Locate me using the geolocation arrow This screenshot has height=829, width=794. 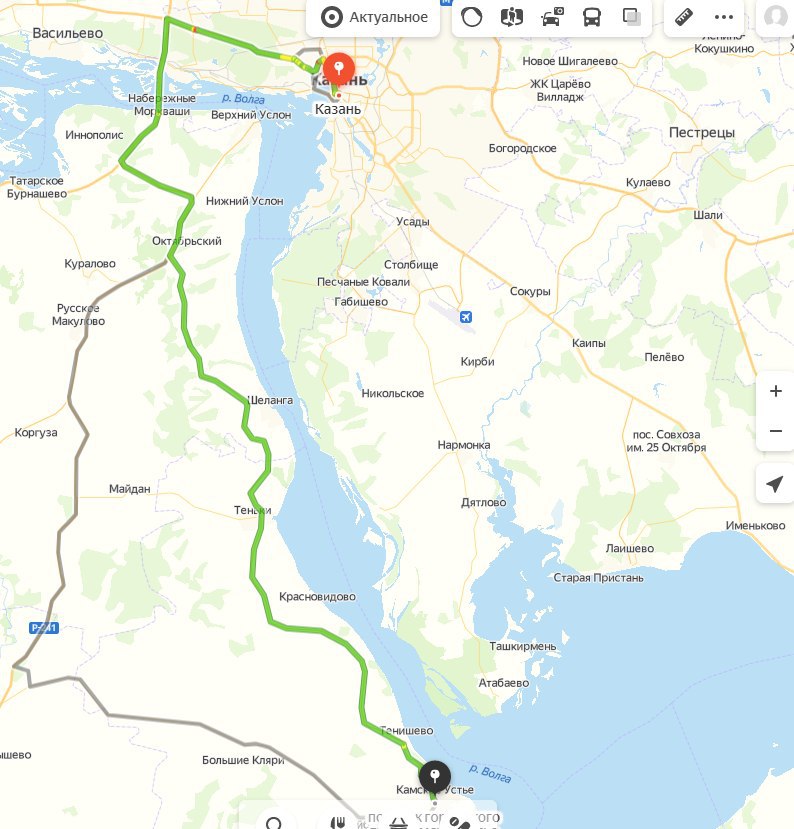point(774,483)
